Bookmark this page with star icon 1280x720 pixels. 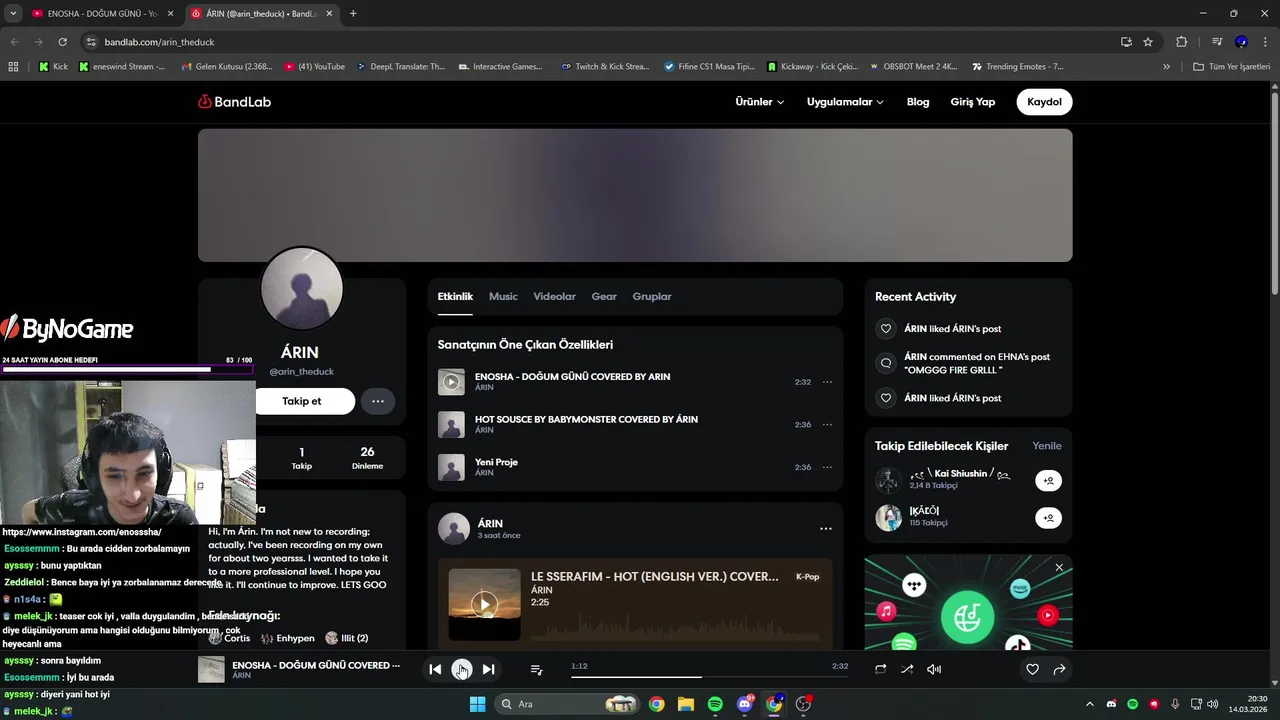point(1148,42)
